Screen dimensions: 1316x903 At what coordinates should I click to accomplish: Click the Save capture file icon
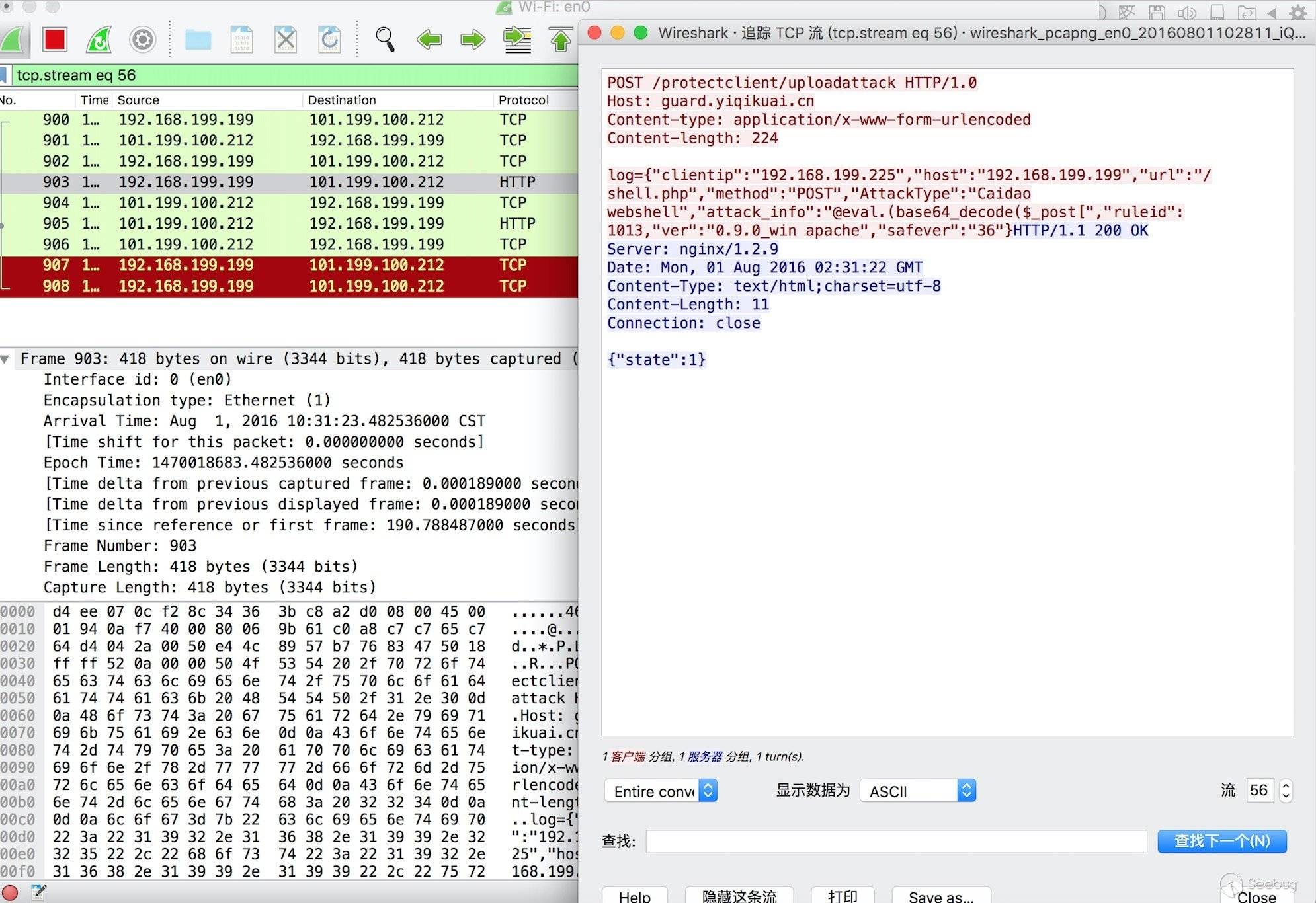pyautogui.click(x=241, y=40)
